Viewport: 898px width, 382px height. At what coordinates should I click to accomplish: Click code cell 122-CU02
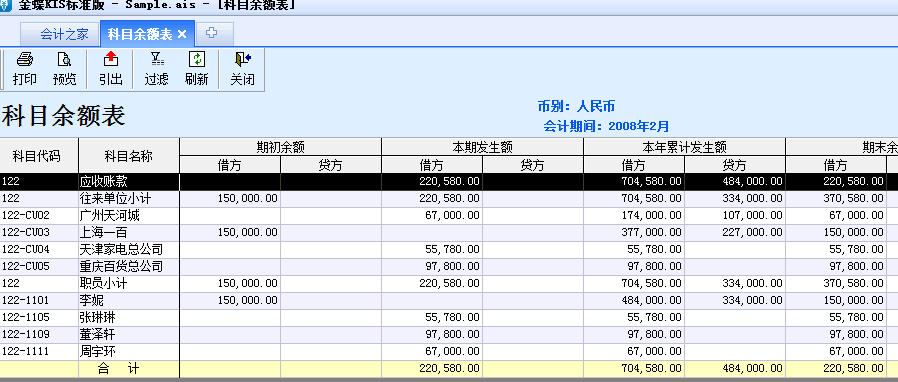[x=39, y=216]
